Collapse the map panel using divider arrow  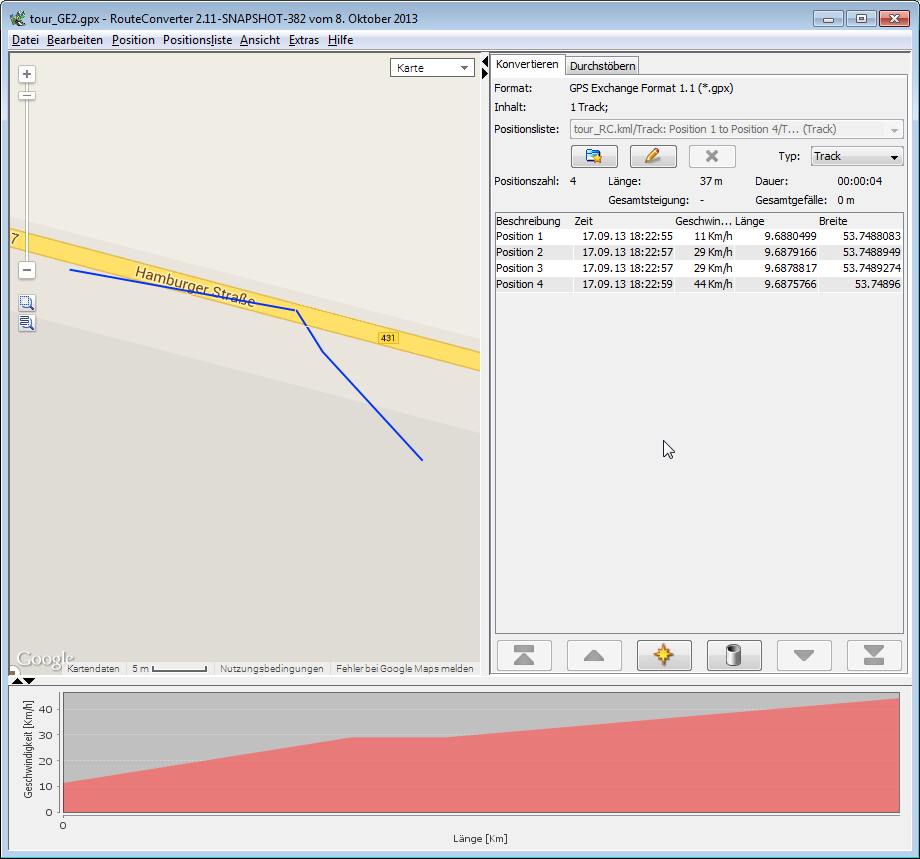pos(485,62)
